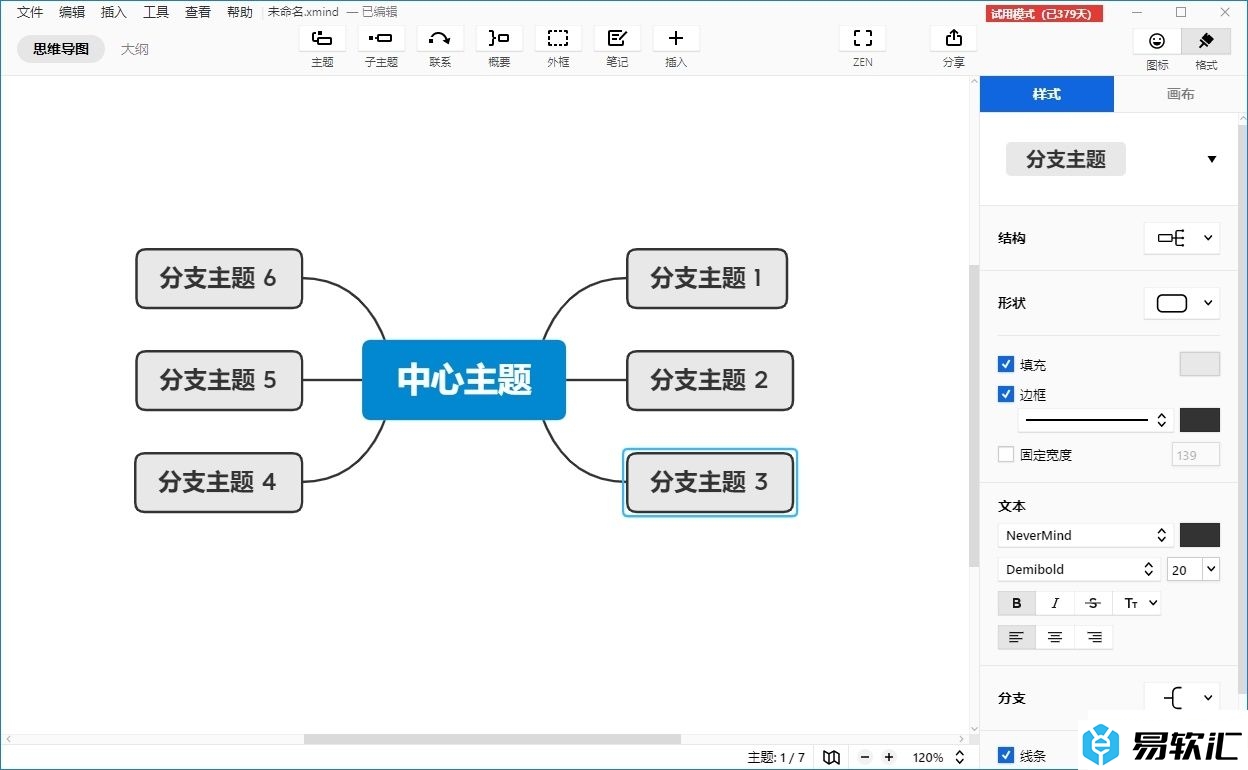Open the border line style selector
The width and height of the screenshot is (1248, 770).
(1096, 420)
